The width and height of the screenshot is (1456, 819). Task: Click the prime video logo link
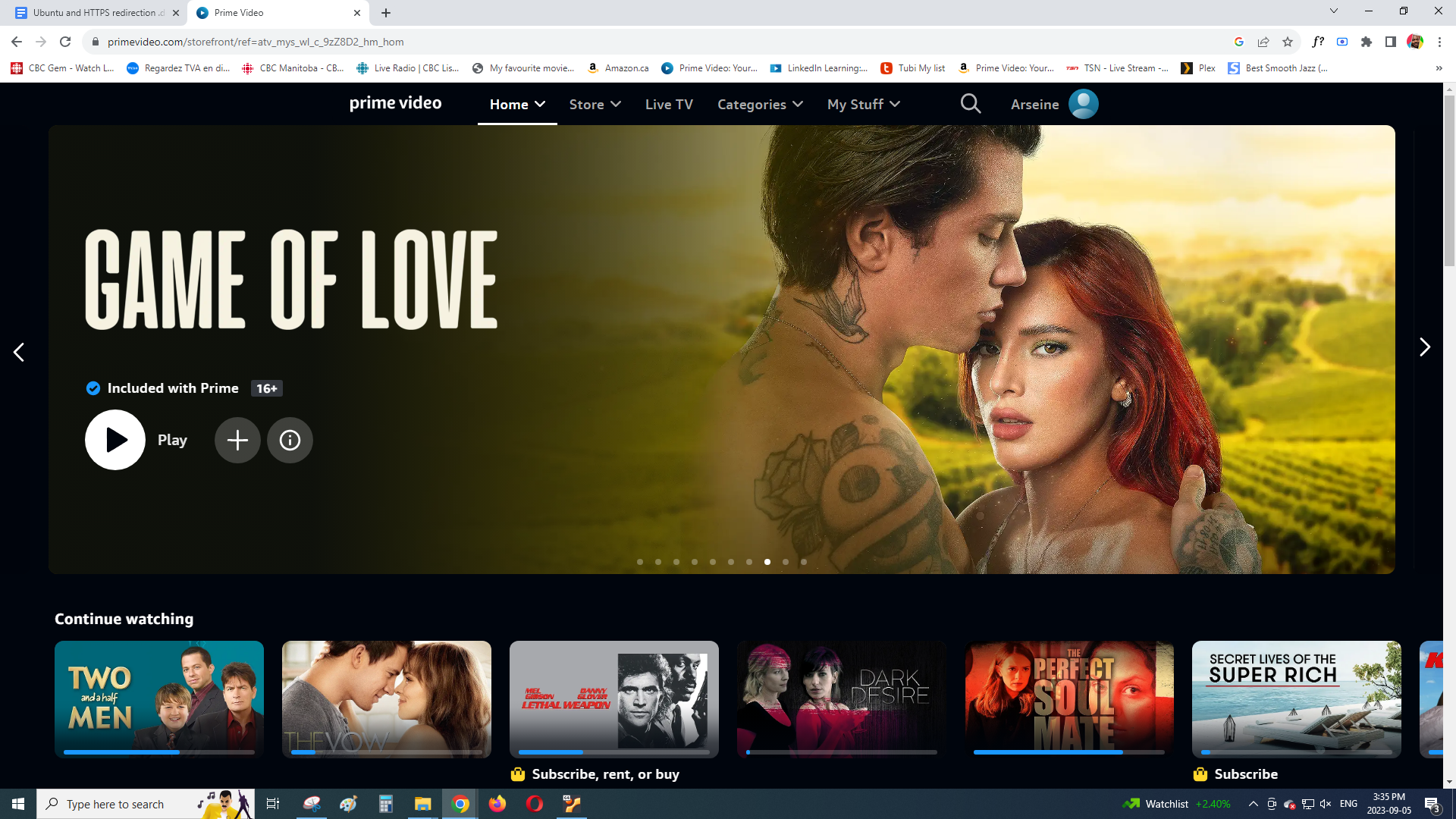395,103
